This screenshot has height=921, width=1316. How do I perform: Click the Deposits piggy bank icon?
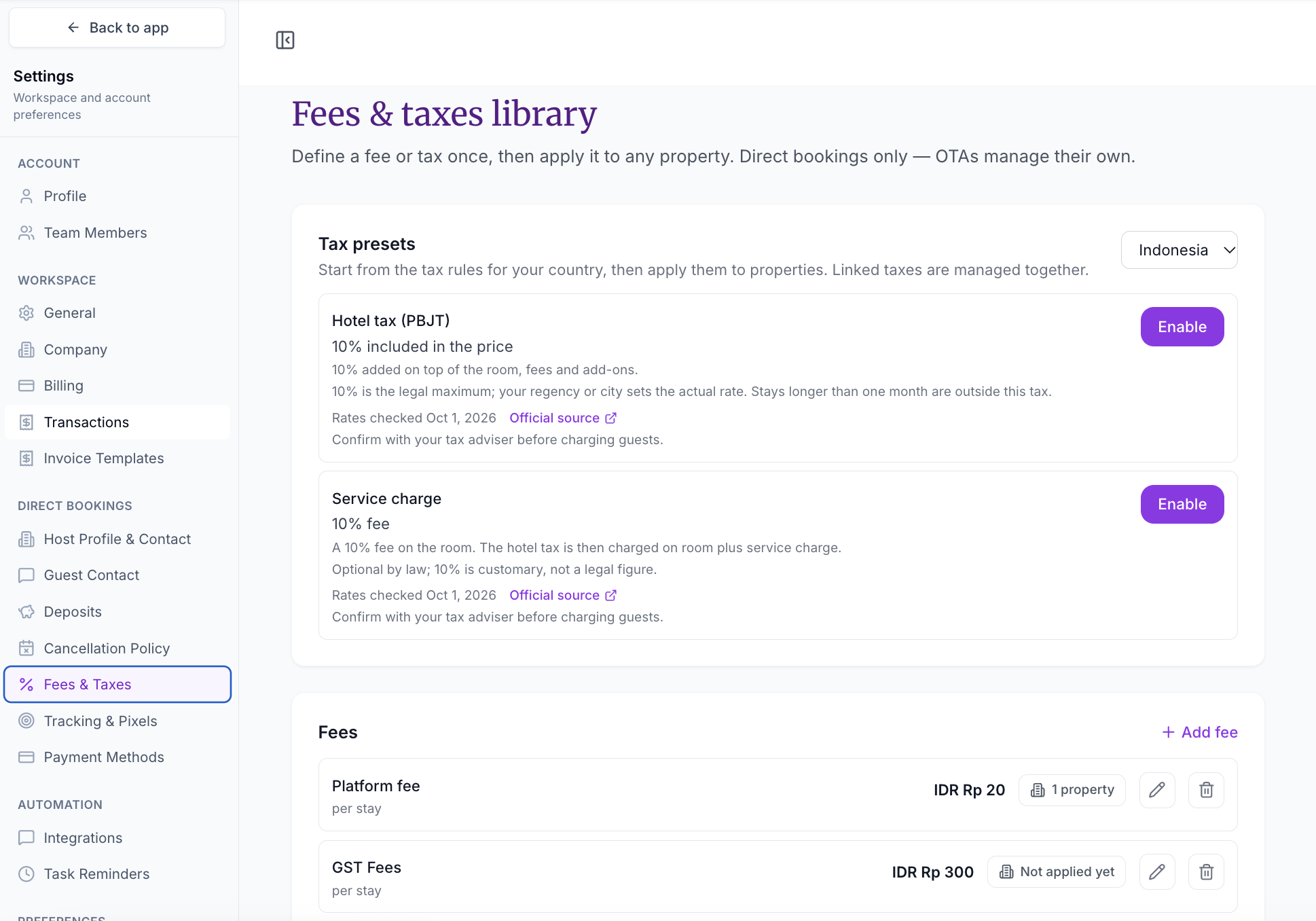(x=26, y=612)
